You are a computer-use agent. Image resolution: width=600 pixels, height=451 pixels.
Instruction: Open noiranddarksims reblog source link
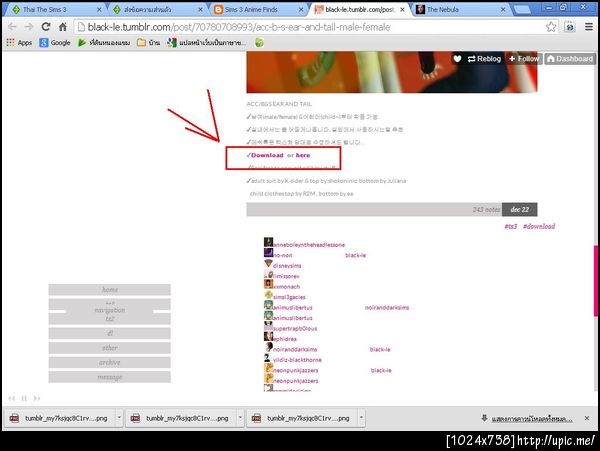(387, 308)
